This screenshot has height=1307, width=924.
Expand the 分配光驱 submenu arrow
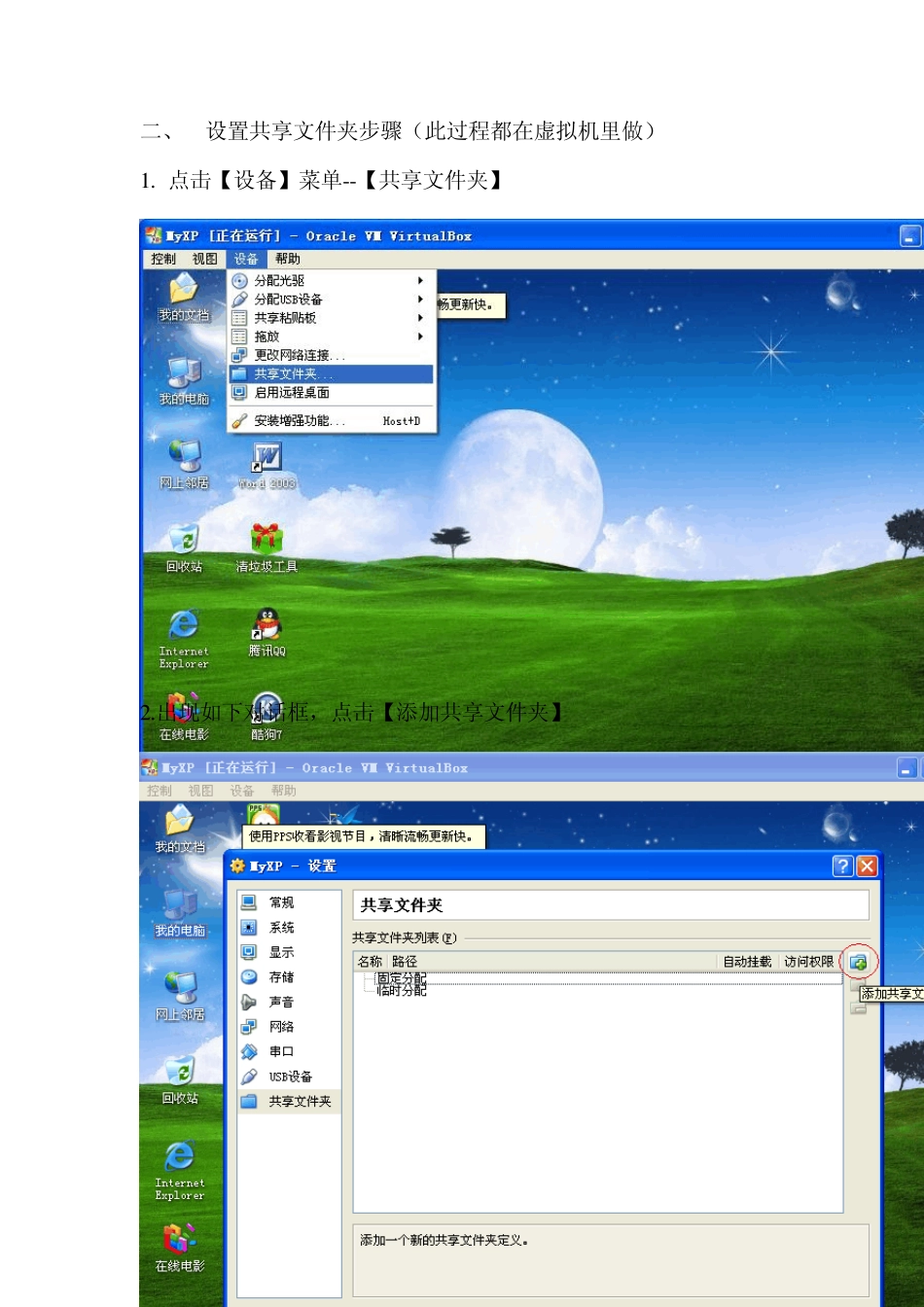[420, 280]
